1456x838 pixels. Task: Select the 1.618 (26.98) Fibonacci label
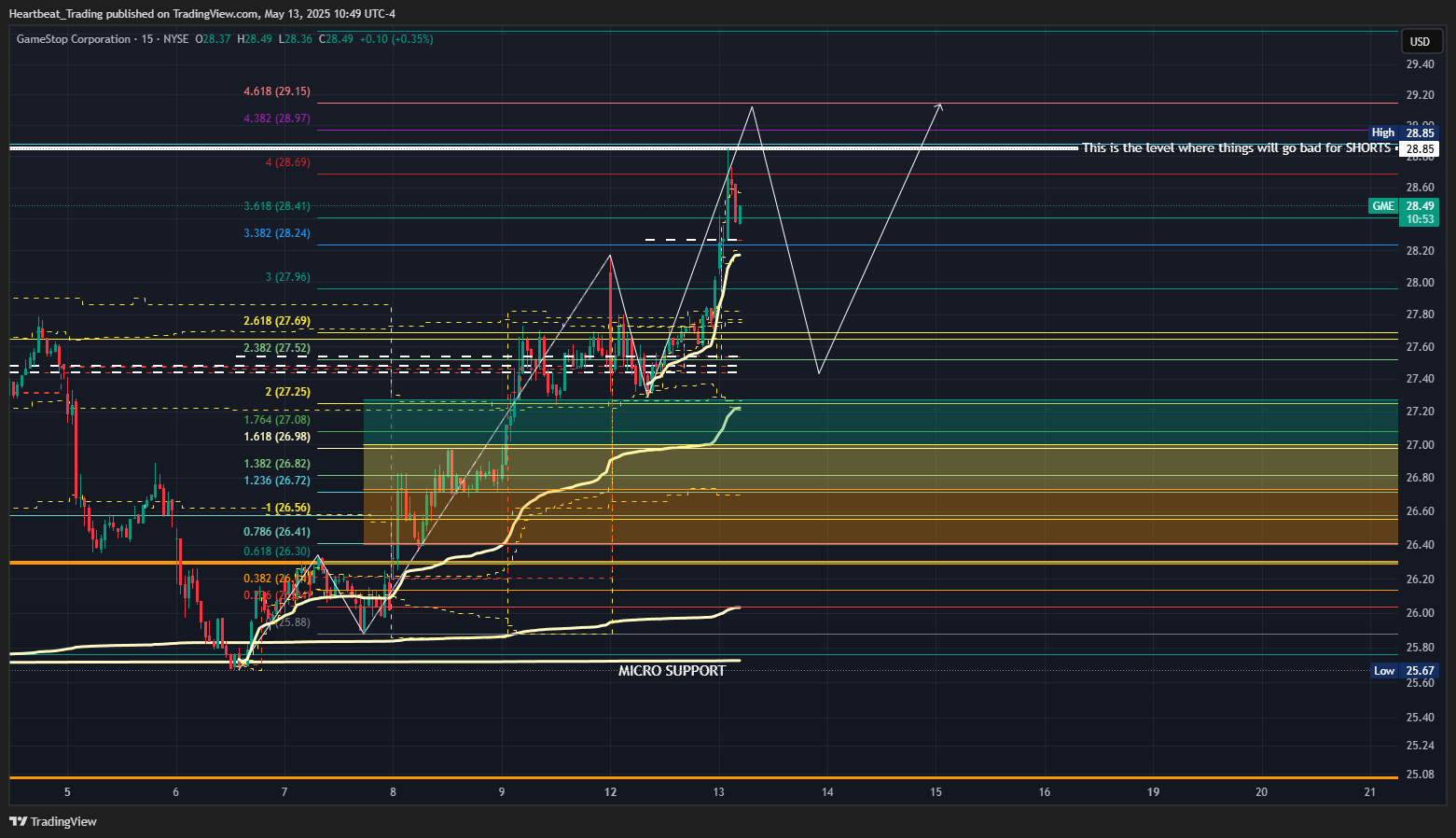[277, 437]
